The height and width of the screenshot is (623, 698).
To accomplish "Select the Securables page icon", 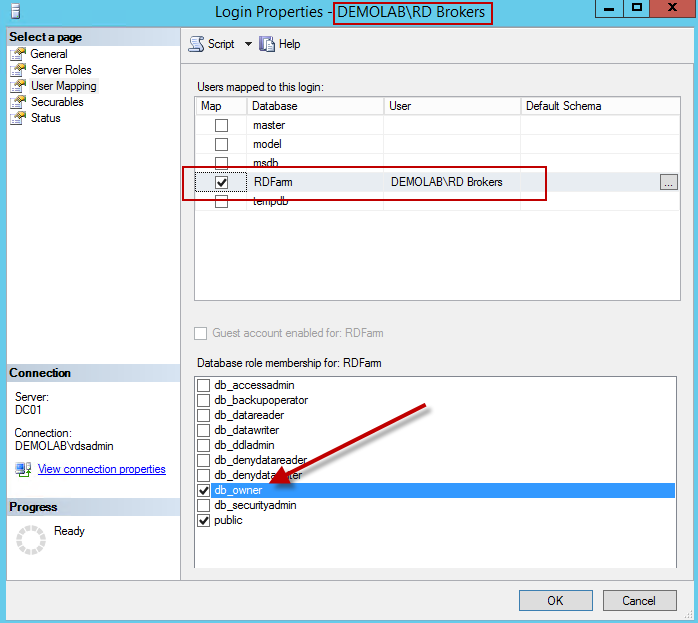I will (18, 102).
